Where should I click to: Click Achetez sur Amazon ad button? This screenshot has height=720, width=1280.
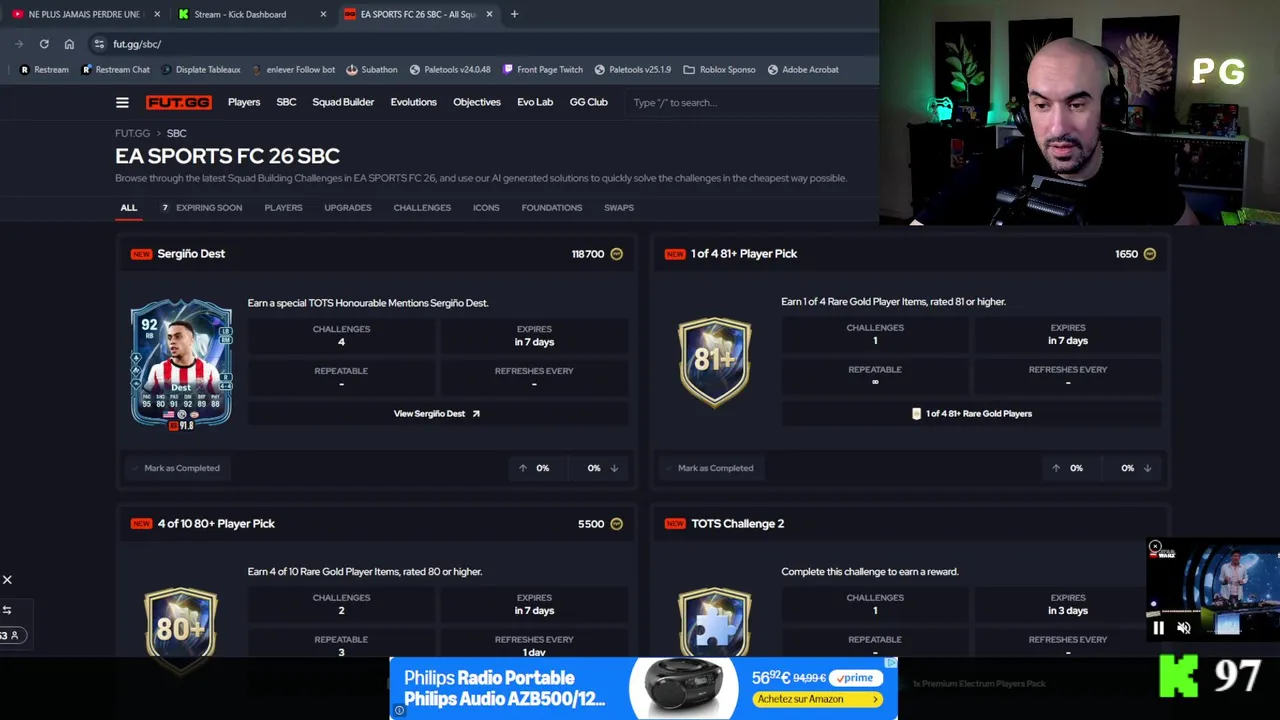click(x=818, y=699)
